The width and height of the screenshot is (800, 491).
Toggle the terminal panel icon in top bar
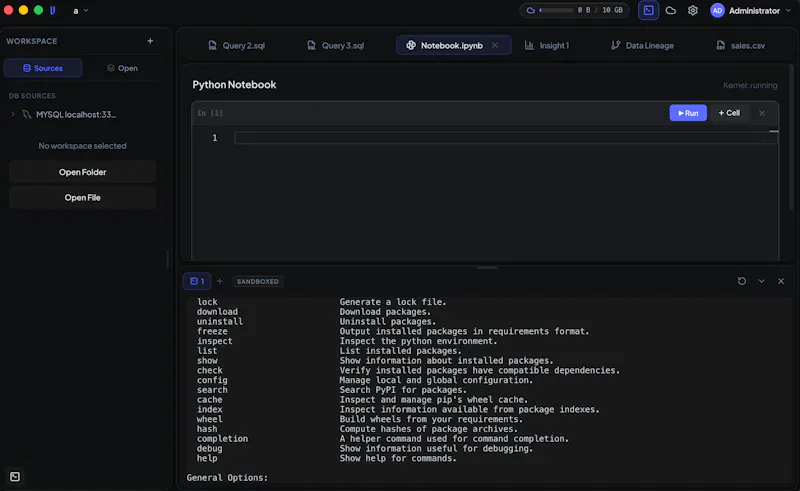pos(648,10)
